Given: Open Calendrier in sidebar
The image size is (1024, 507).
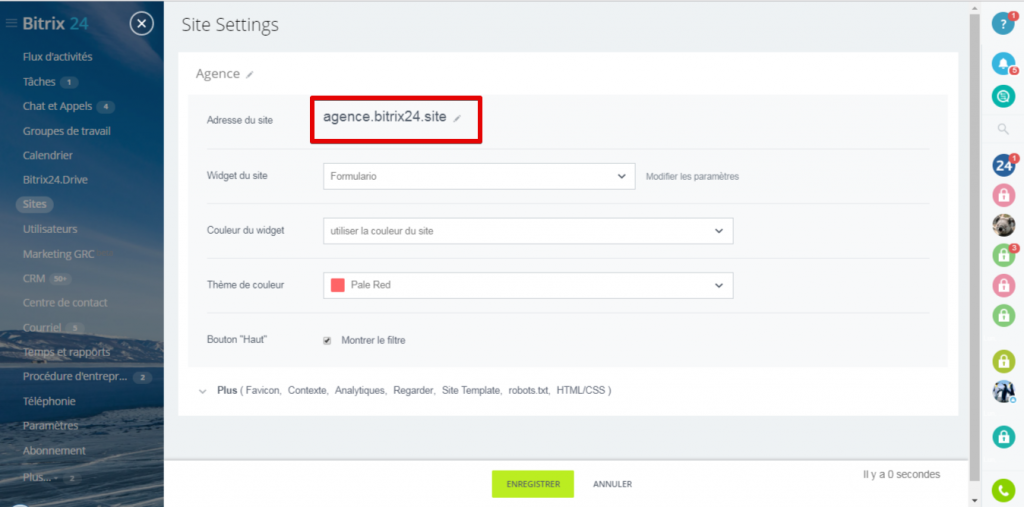Looking at the screenshot, I should (48, 155).
